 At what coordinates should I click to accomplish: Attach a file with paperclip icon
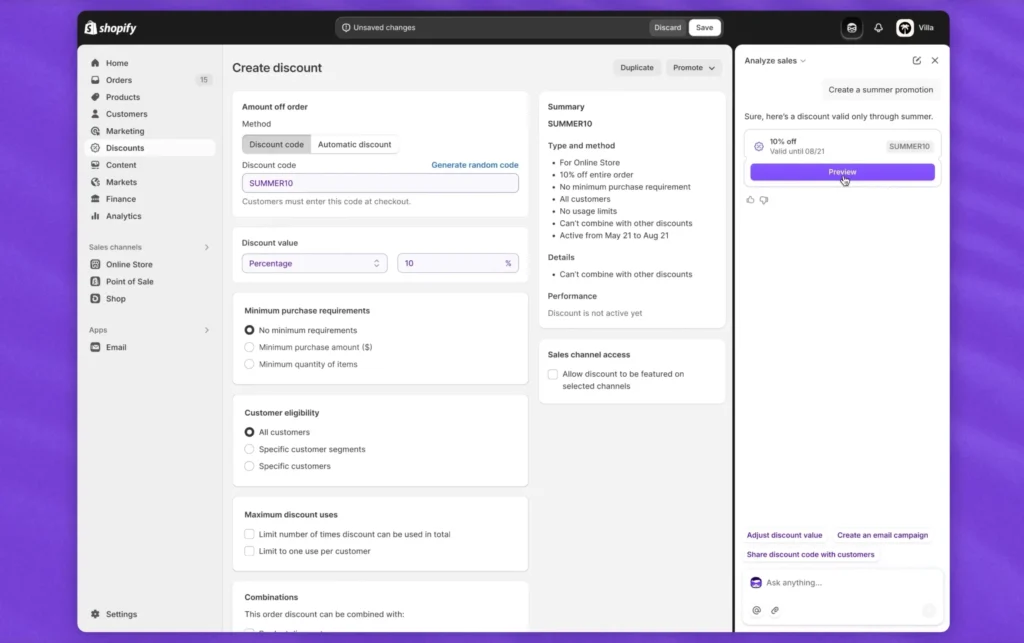click(775, 610)
